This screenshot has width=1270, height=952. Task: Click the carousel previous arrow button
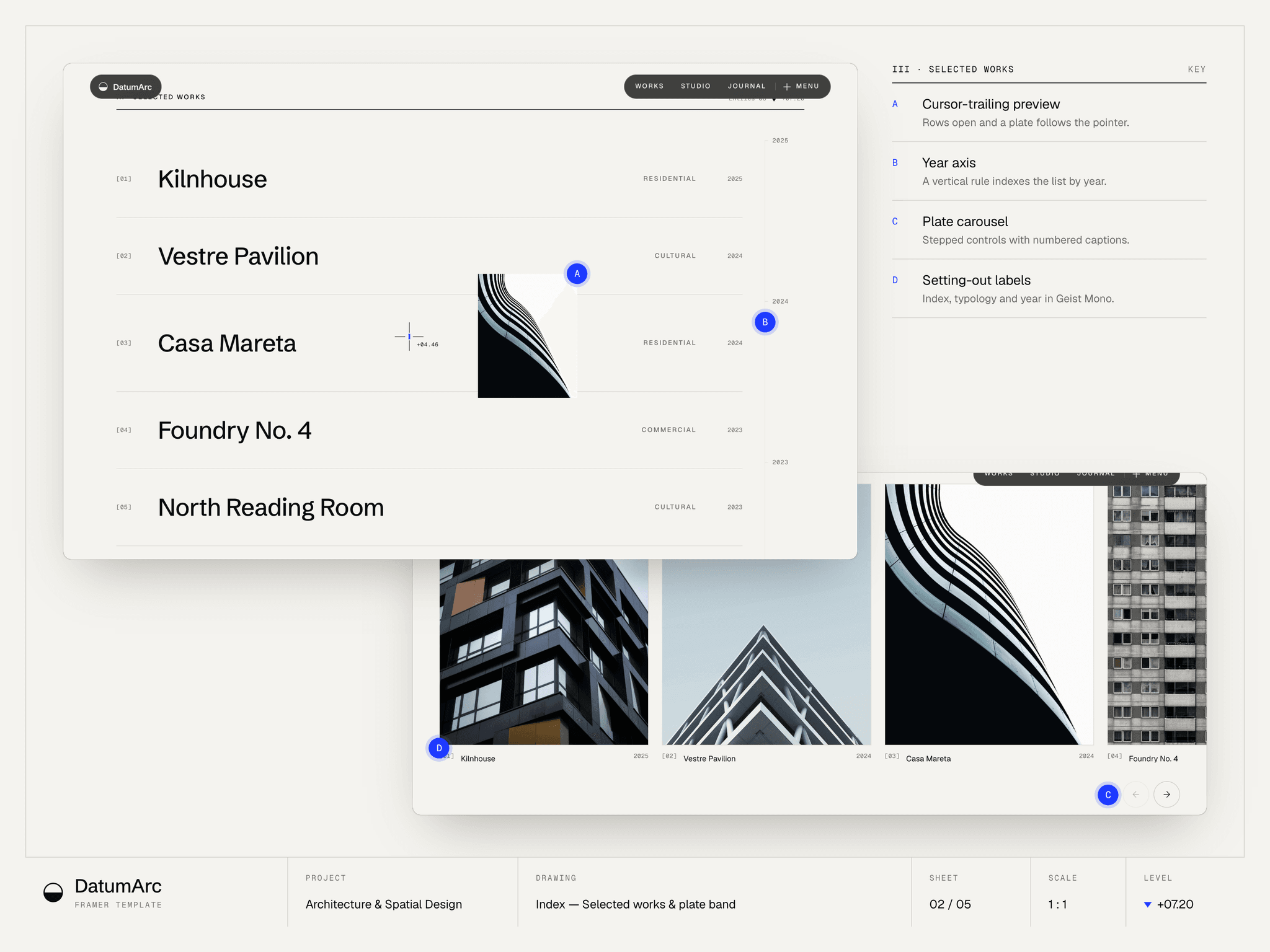coord(1136,795)
